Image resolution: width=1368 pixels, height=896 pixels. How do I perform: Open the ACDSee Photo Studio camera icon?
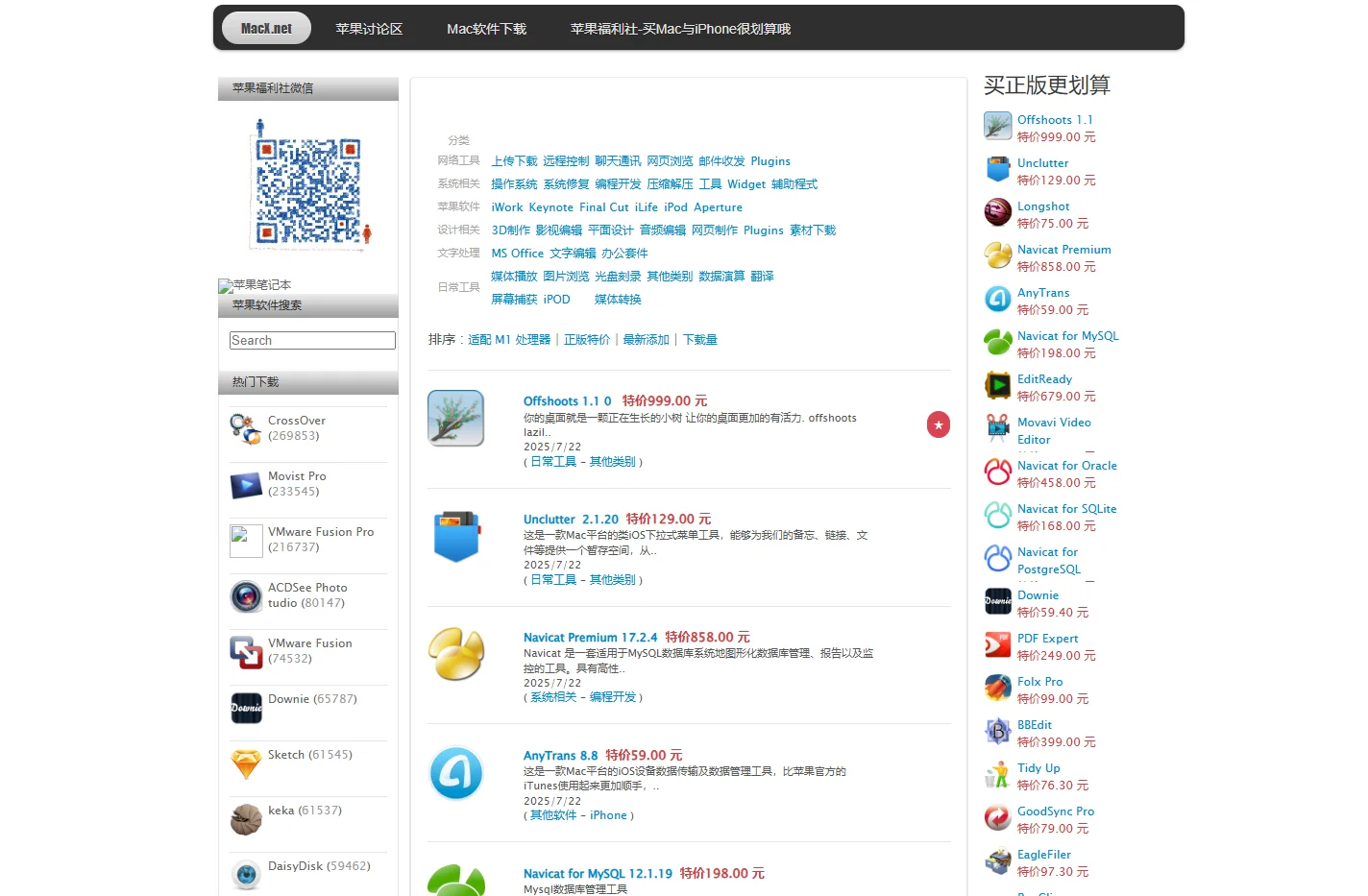tap(246, 596)
